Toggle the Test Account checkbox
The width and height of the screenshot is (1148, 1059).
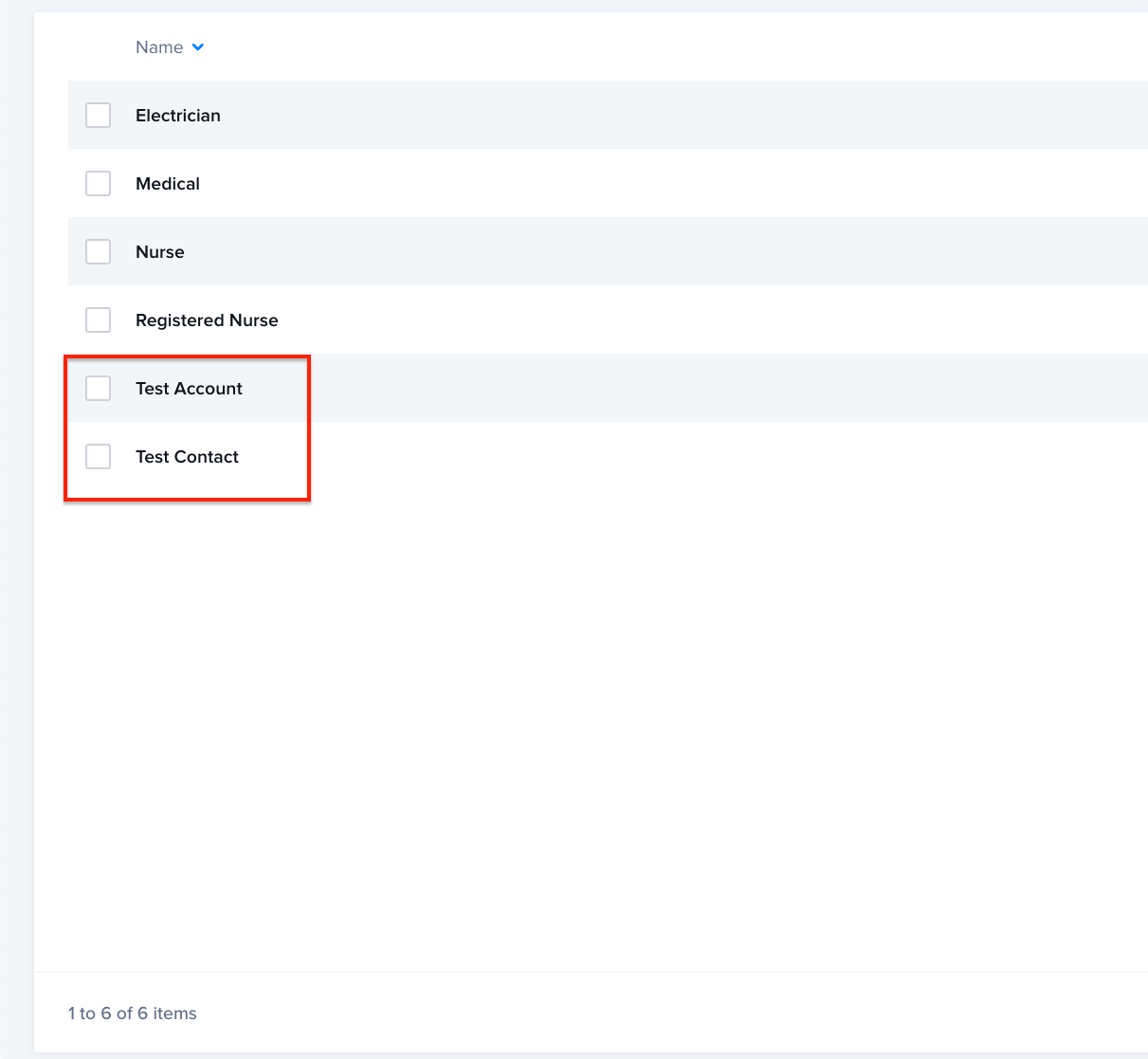[x=99, y=389]
